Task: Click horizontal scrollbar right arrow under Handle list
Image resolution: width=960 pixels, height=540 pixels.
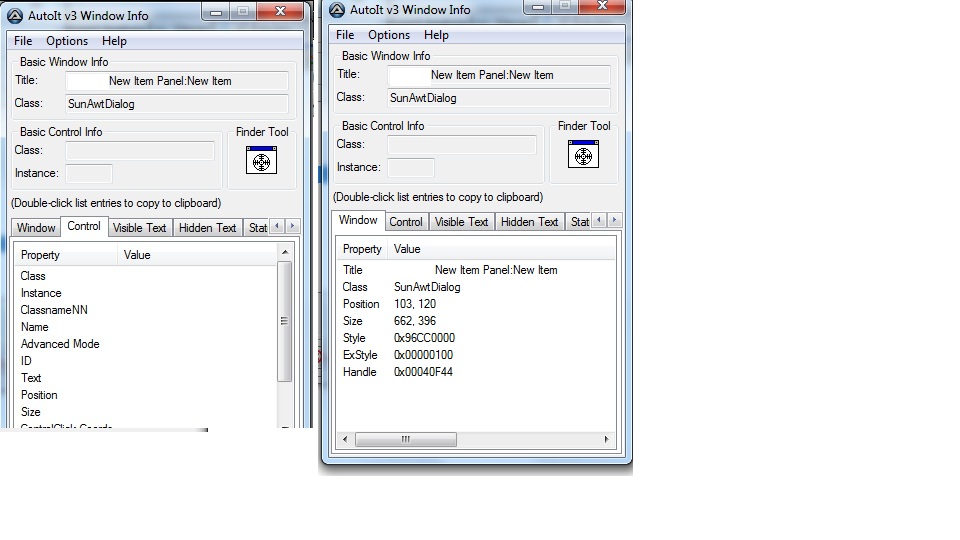Action: pos(606,439)
